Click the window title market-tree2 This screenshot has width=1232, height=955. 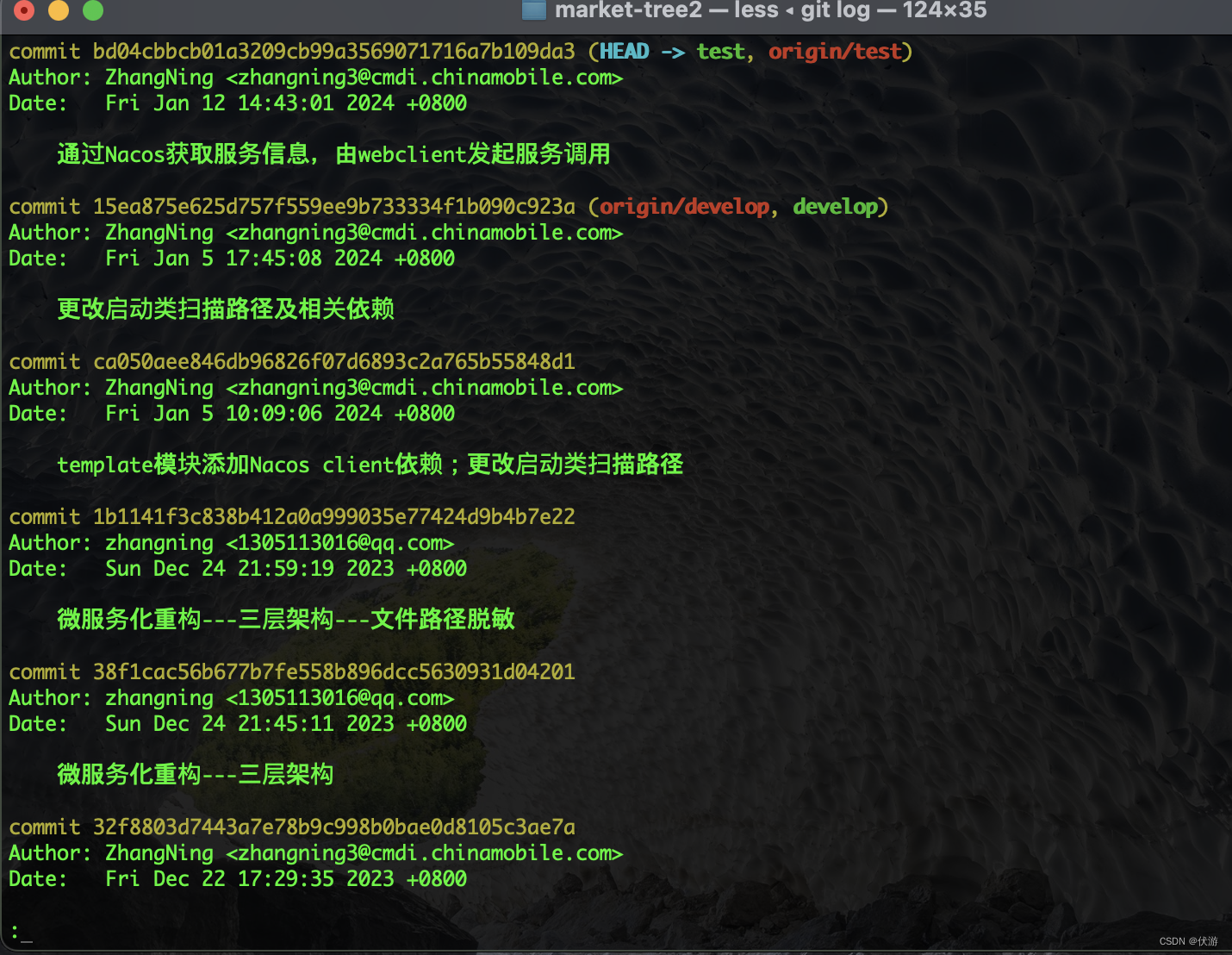628,9
